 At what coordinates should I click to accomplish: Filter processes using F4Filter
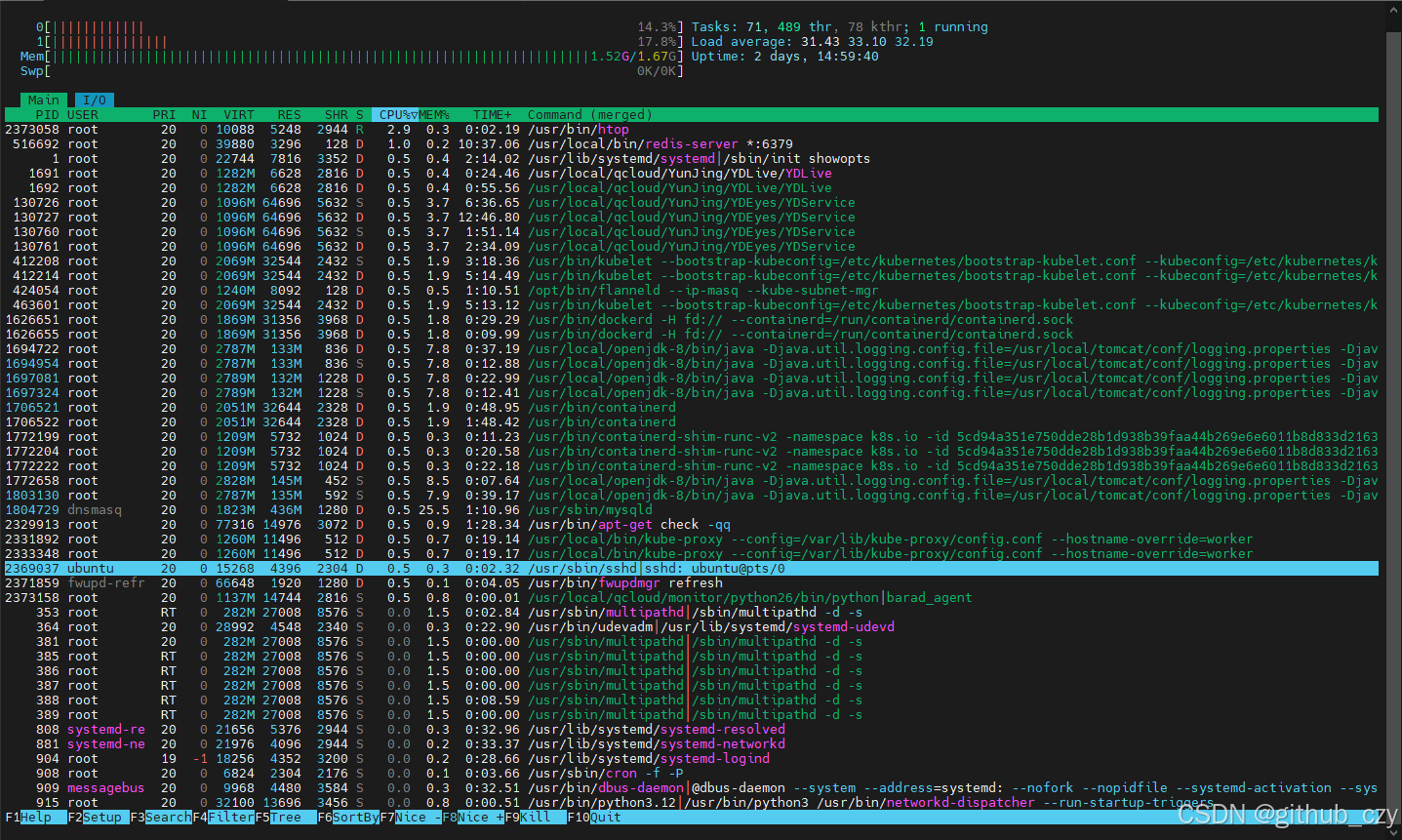[x=222, y=817]
